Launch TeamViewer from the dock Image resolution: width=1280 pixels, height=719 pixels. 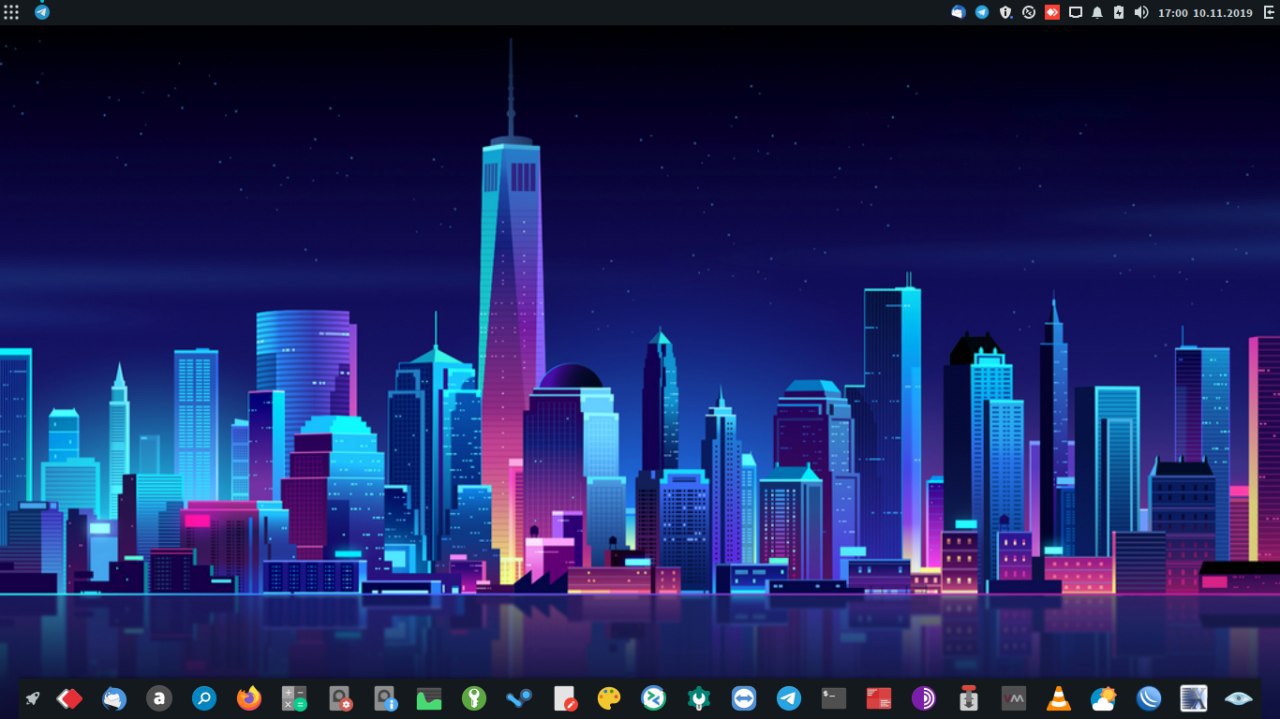[x=744, y=698]
